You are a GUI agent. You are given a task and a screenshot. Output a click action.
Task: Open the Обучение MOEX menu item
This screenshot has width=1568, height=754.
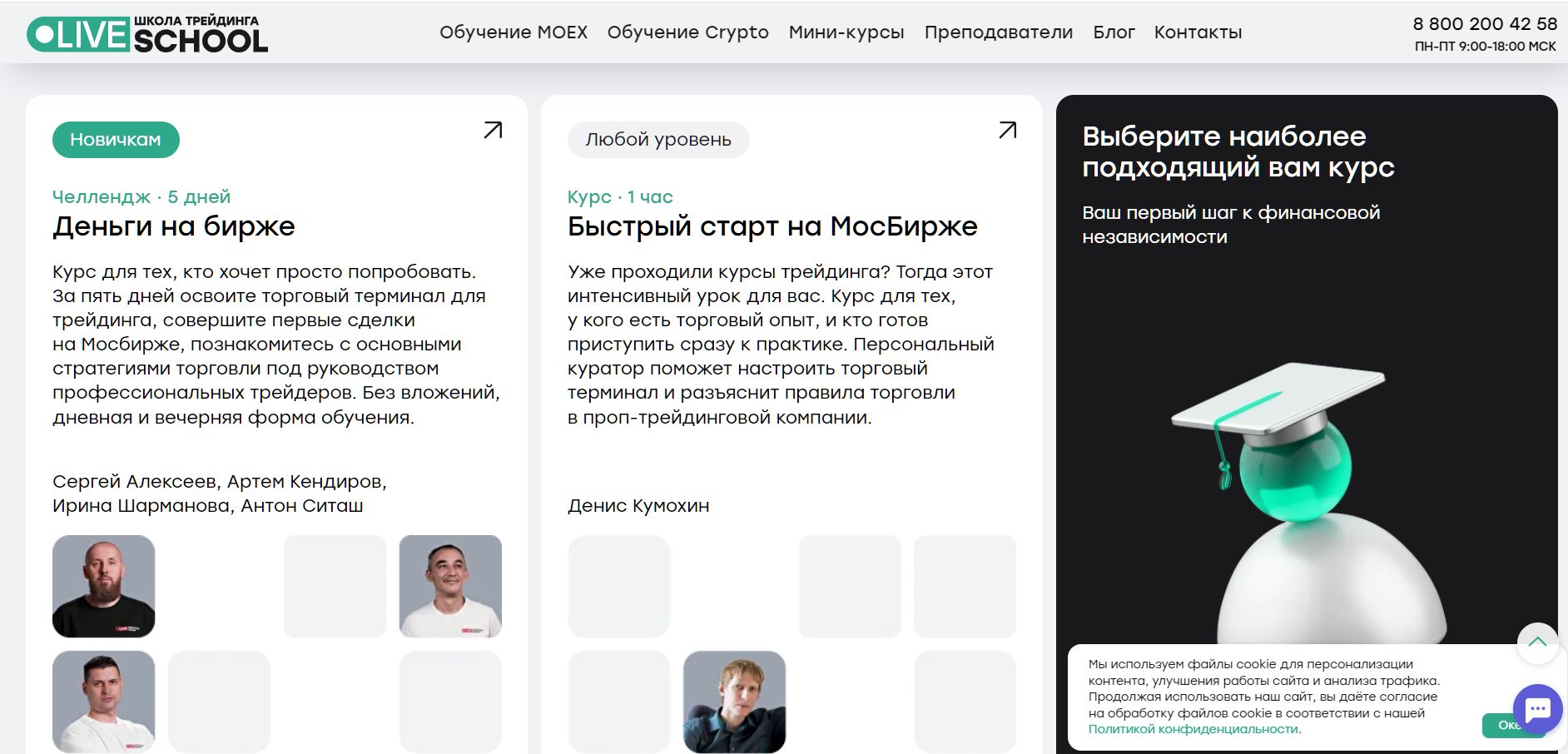514,32
